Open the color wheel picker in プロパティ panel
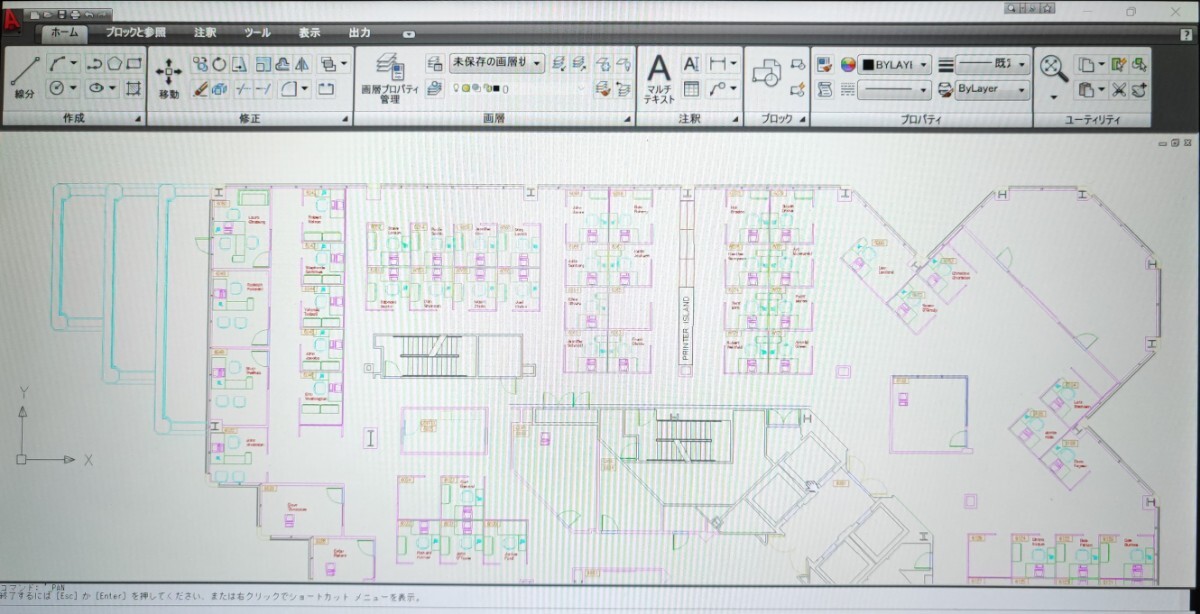This screenshot has height=614, width=1200. click(x=848, y=66)
